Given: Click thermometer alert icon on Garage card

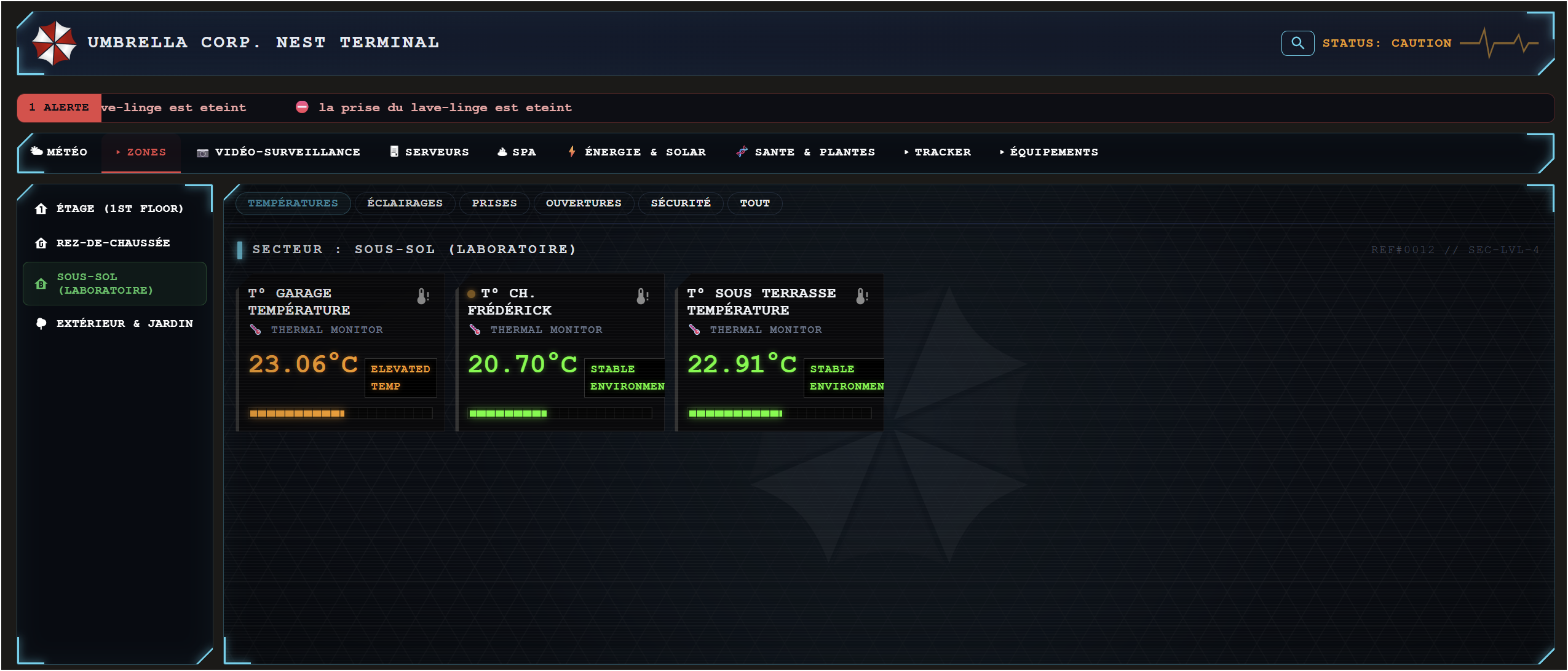Looking at the screenshot, I should point(422,296).
